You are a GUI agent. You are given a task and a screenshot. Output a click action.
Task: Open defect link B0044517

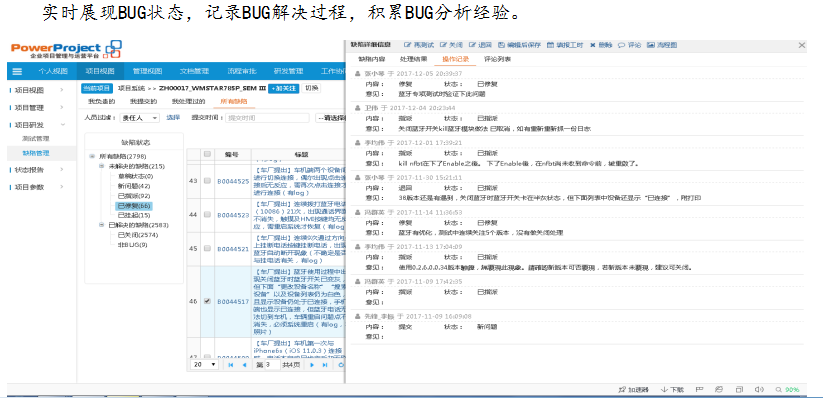point(234,301)
